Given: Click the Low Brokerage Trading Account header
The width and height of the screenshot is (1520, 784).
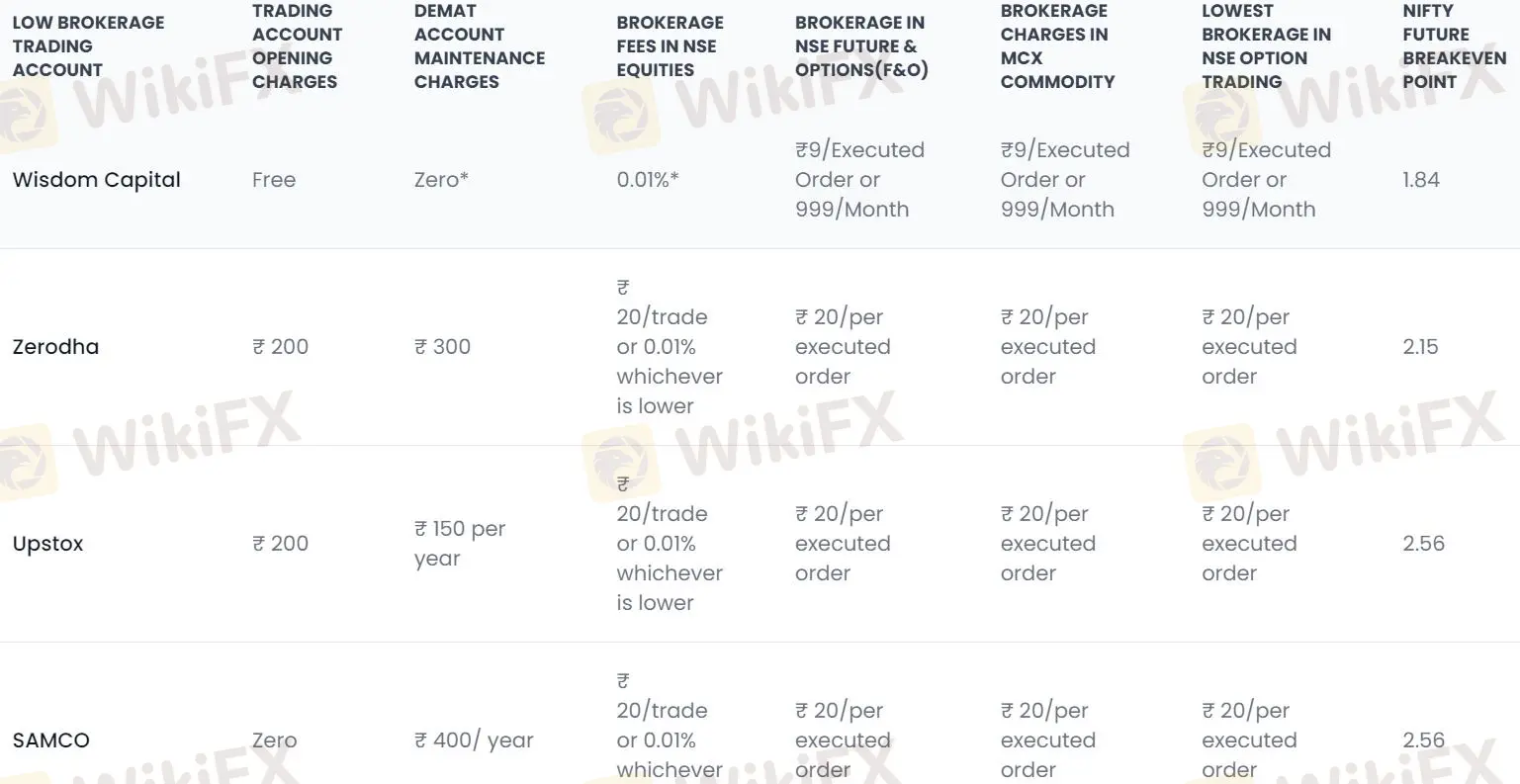Looking at the screenshot, I should coord(88,46).
